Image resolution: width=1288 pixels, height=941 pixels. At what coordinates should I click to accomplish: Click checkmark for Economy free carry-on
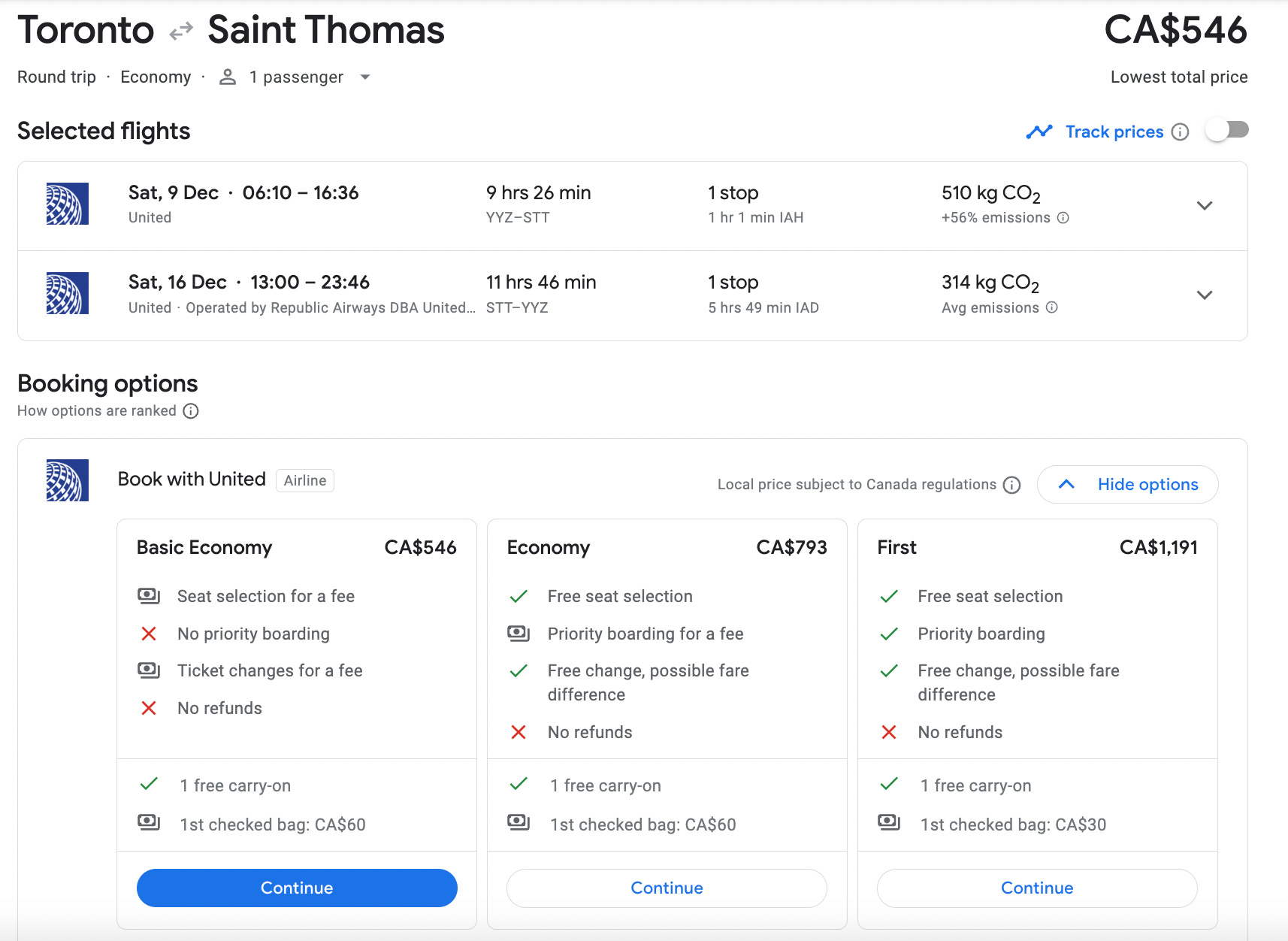(x=519, y=784)
